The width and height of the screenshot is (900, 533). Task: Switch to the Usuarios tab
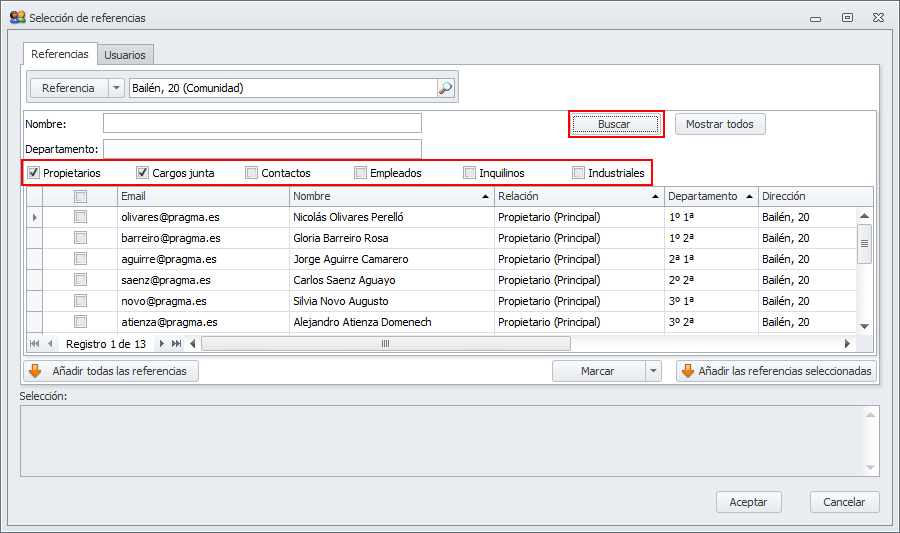[x=125, y=55]
